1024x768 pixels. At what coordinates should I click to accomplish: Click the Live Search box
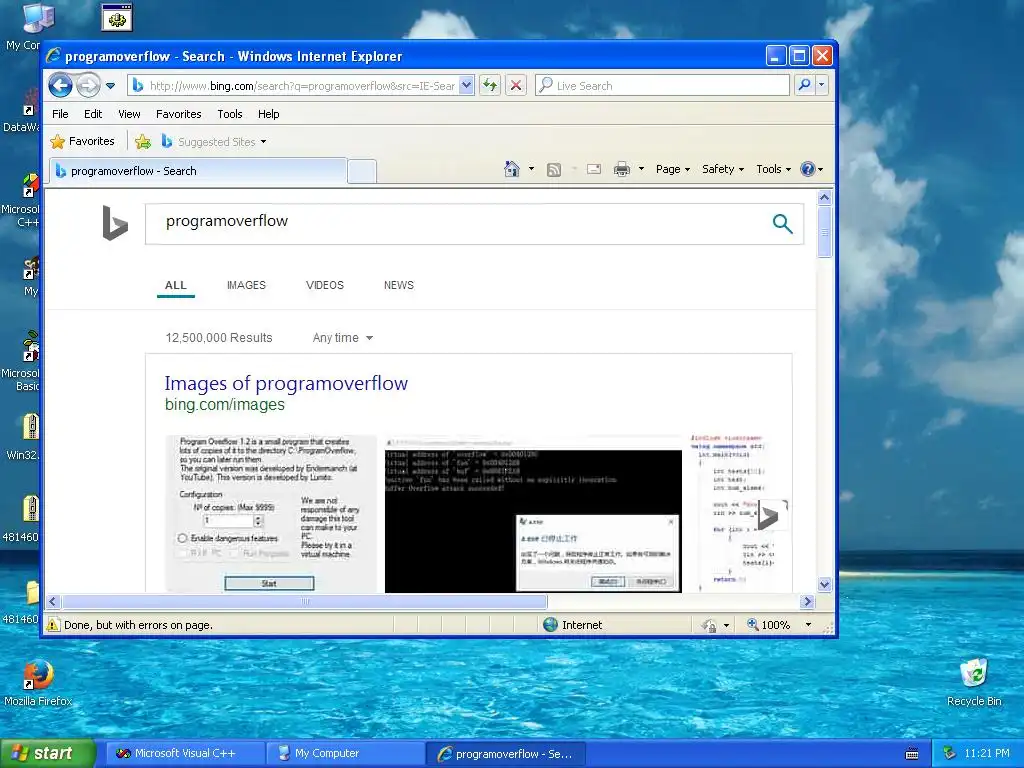click(662, 86)
